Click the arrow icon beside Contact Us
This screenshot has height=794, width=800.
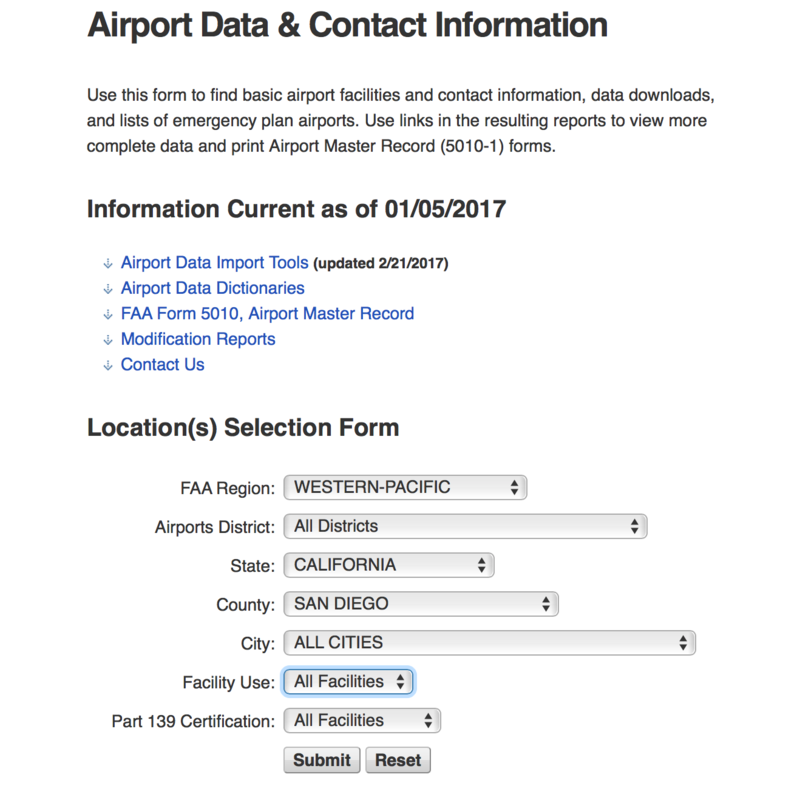pos(107,366)
